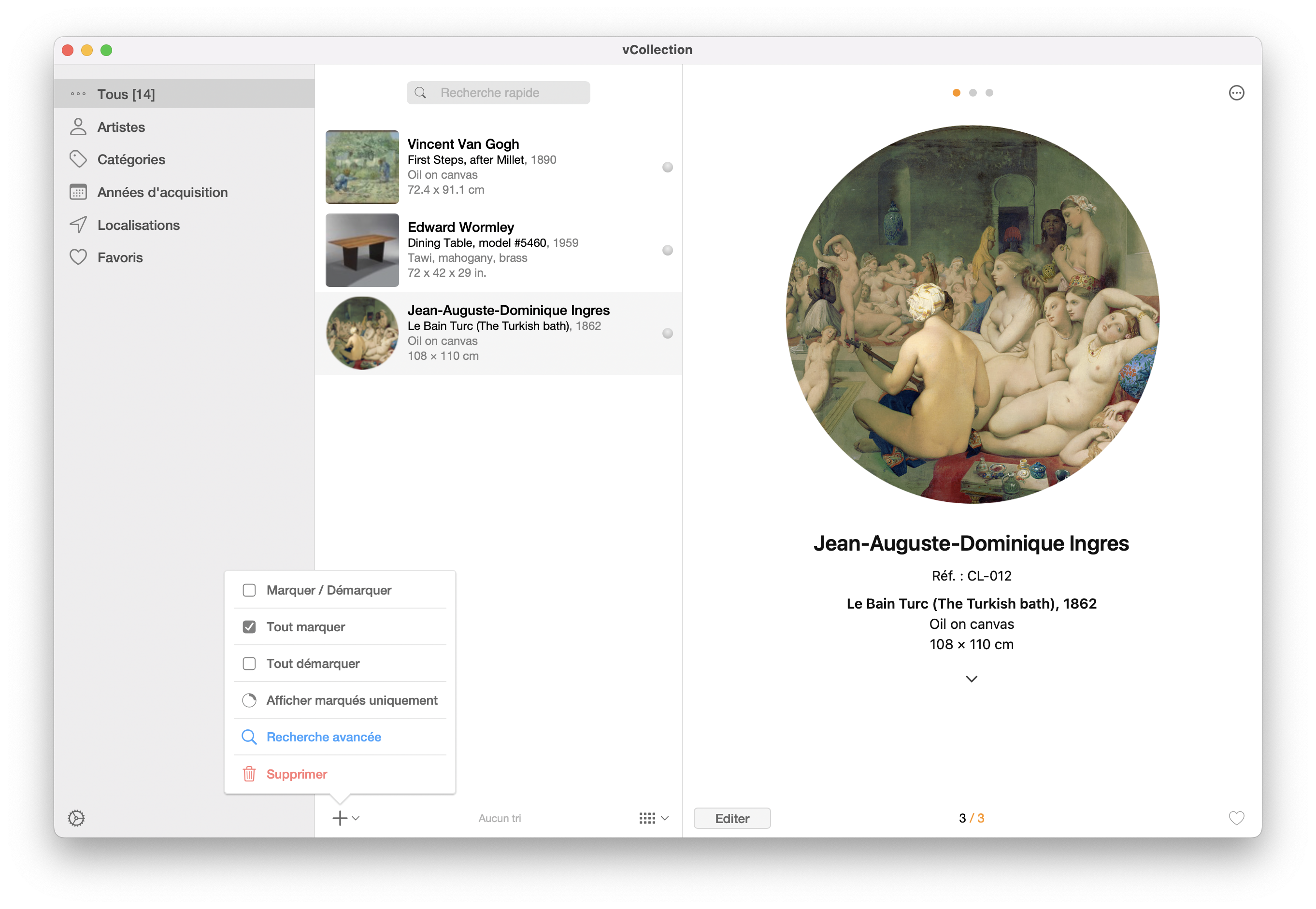Toggle mark dot on Edward Wormley row
This screenshot has width=1316, height=909.
tap(668, 250)
